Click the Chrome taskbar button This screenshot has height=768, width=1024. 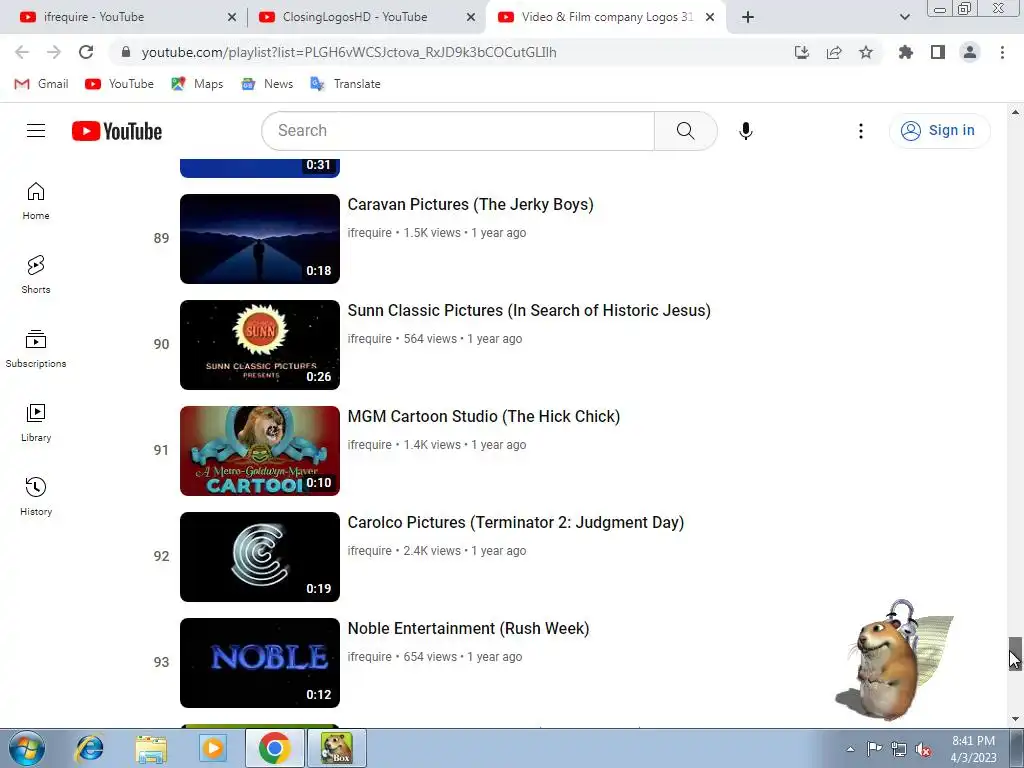pos(274,748)
